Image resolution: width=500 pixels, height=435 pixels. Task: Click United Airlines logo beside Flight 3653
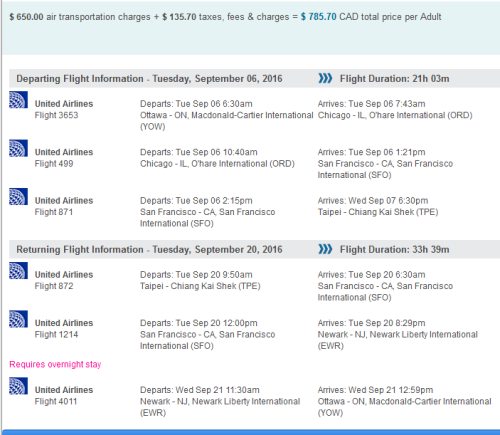(18, 100)
